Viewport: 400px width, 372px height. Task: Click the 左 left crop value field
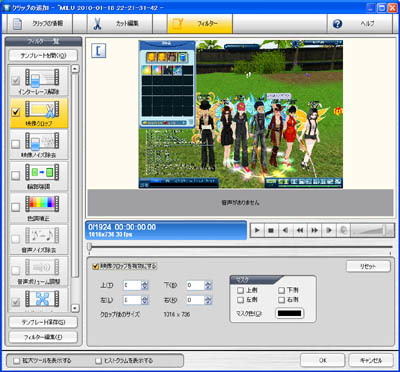(132, 300)
